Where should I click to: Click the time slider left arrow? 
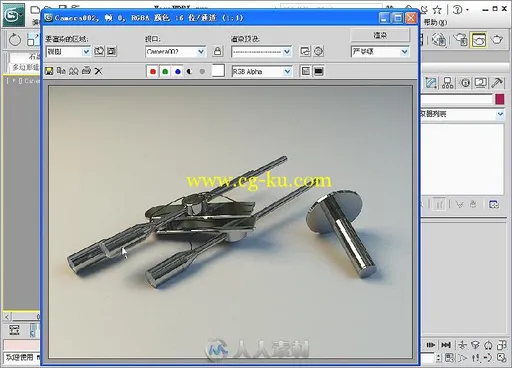tap(7, 316)
